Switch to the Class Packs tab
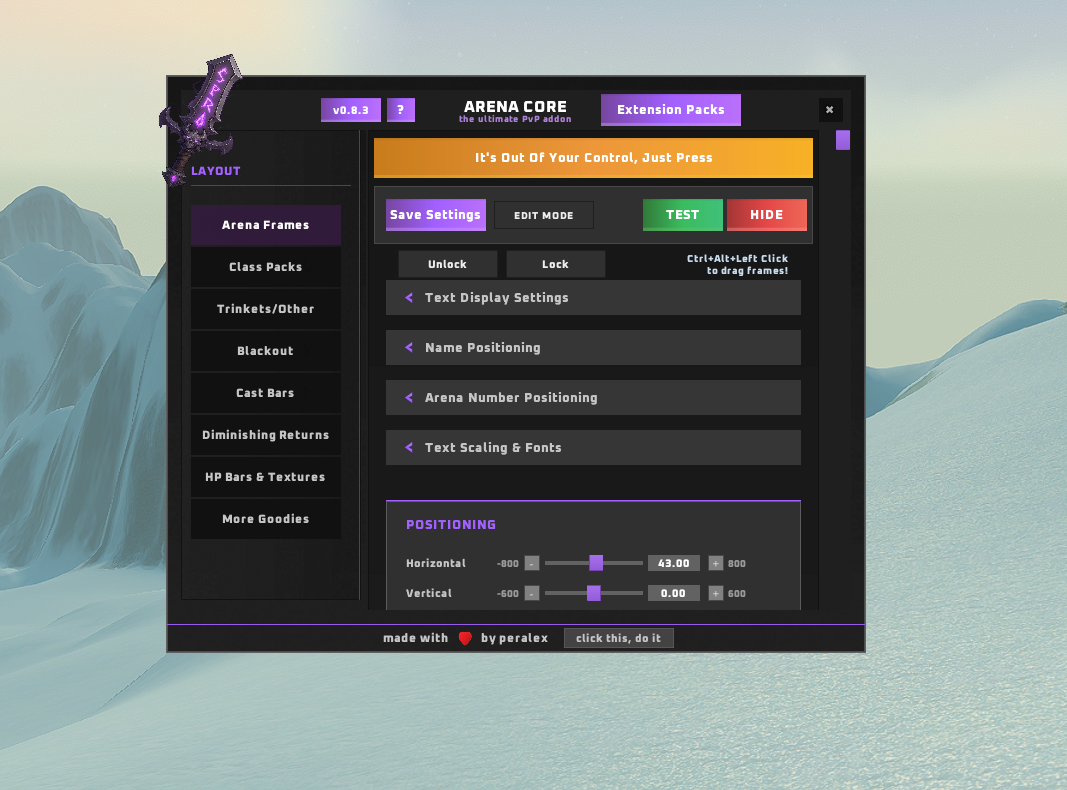The height and width of the screenshot is (790, 1067). 265,266
